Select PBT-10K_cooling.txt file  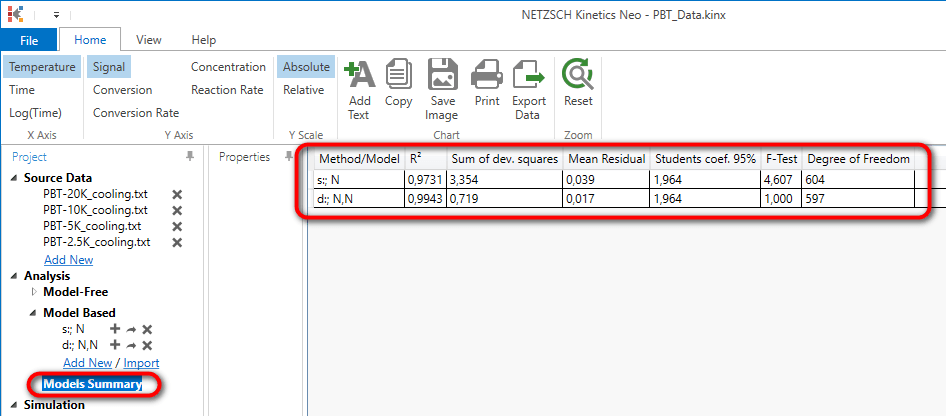[95, 210]
